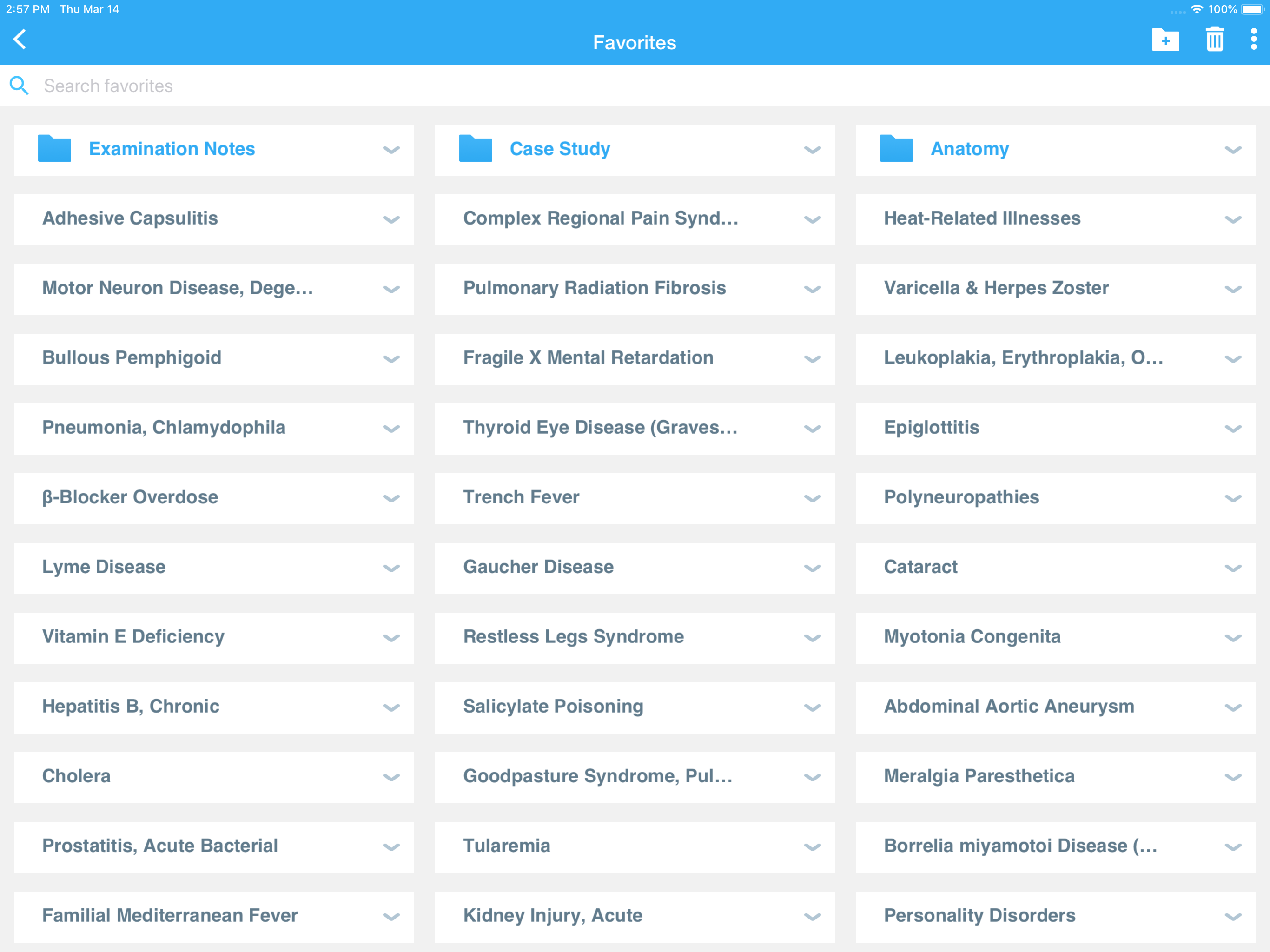Select the Epiglottitis favorite

[x=931, y=427]
